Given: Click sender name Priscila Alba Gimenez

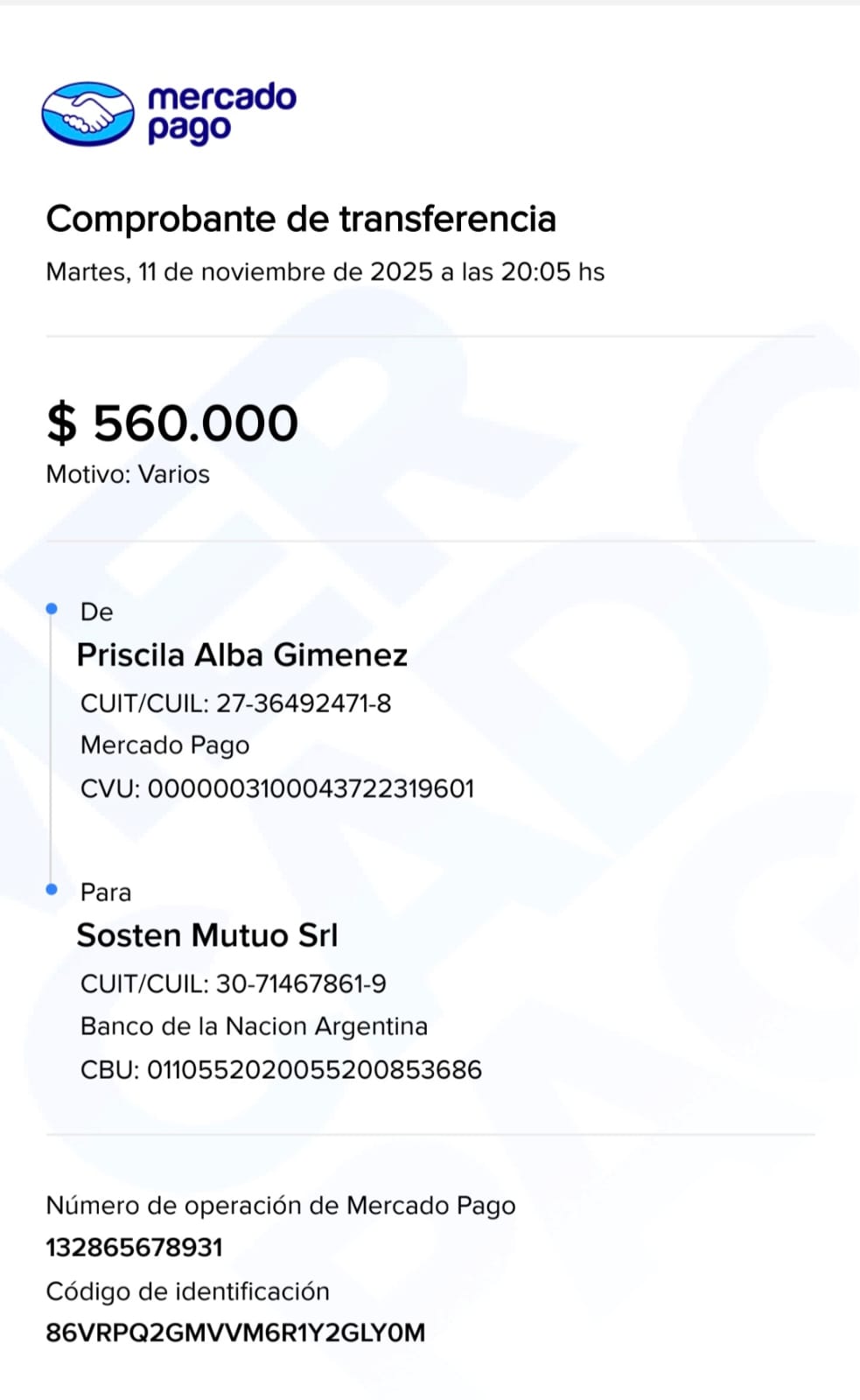Looking at the screenshot, I should tap(241, 655).
